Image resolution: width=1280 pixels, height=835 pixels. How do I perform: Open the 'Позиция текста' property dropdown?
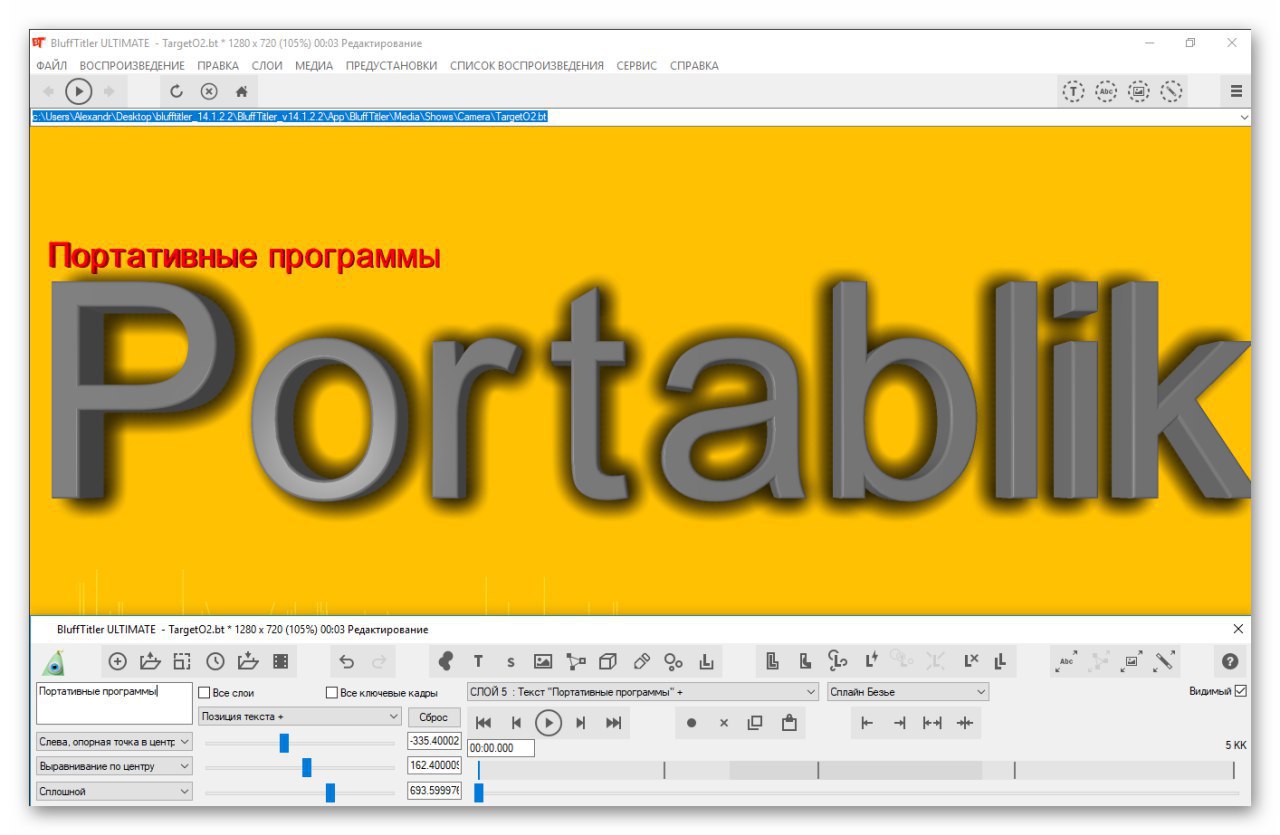[300, 717]
